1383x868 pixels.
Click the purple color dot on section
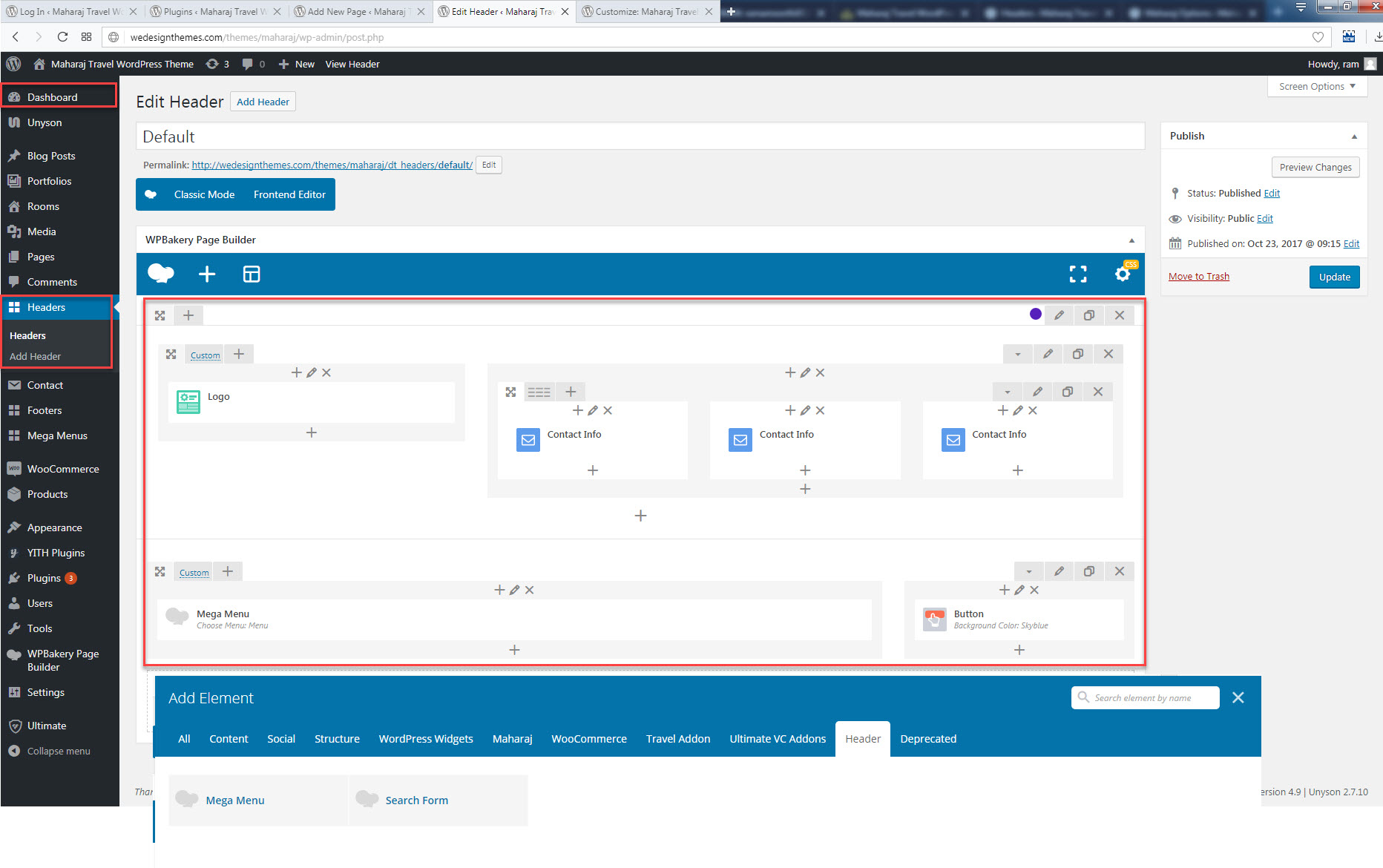[x=1036, y=314]
